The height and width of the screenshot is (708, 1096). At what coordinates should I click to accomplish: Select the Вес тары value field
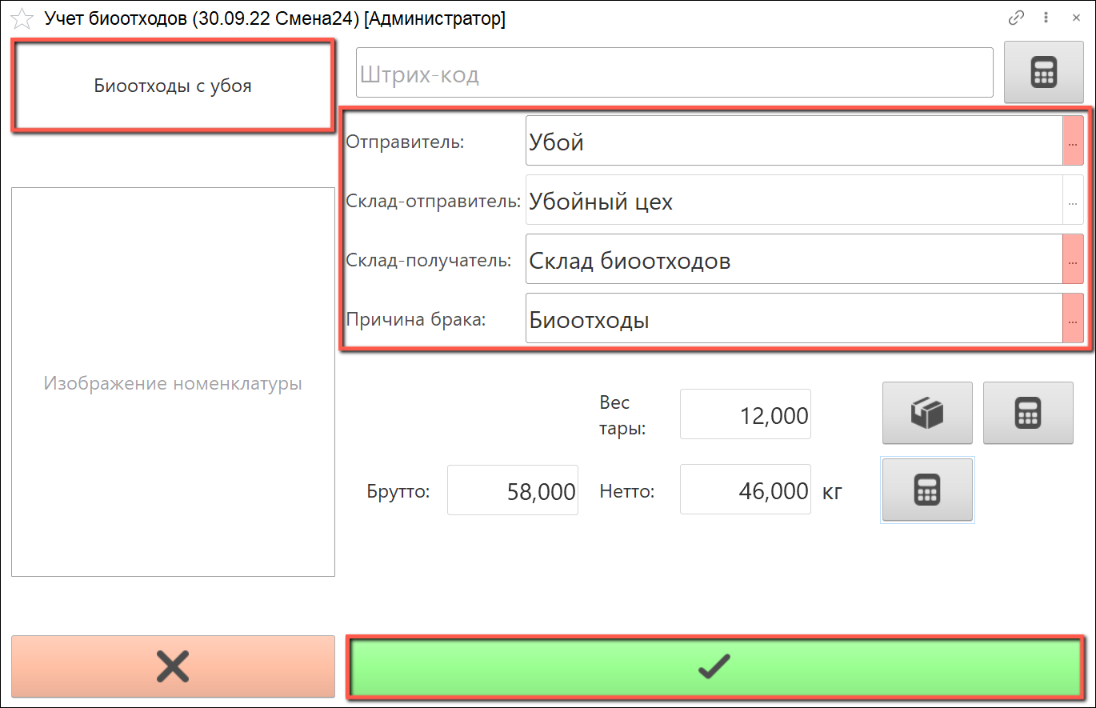[745, 415]
